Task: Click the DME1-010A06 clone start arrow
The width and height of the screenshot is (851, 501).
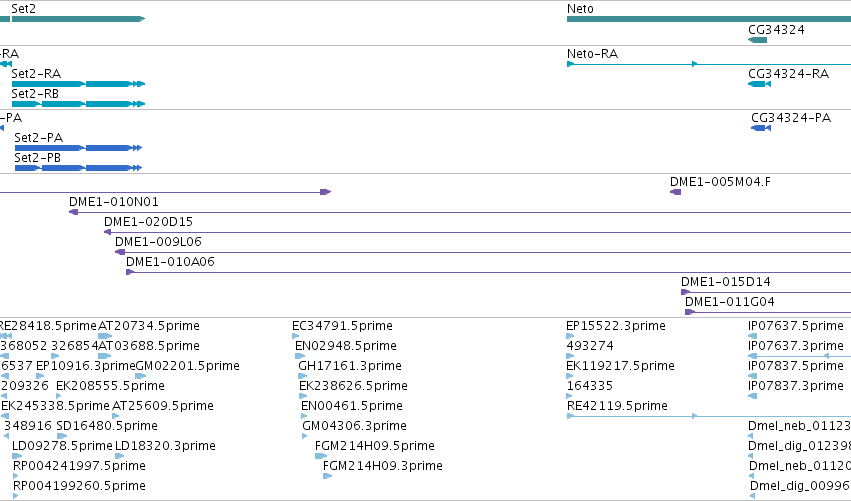Action: [130, 272]
